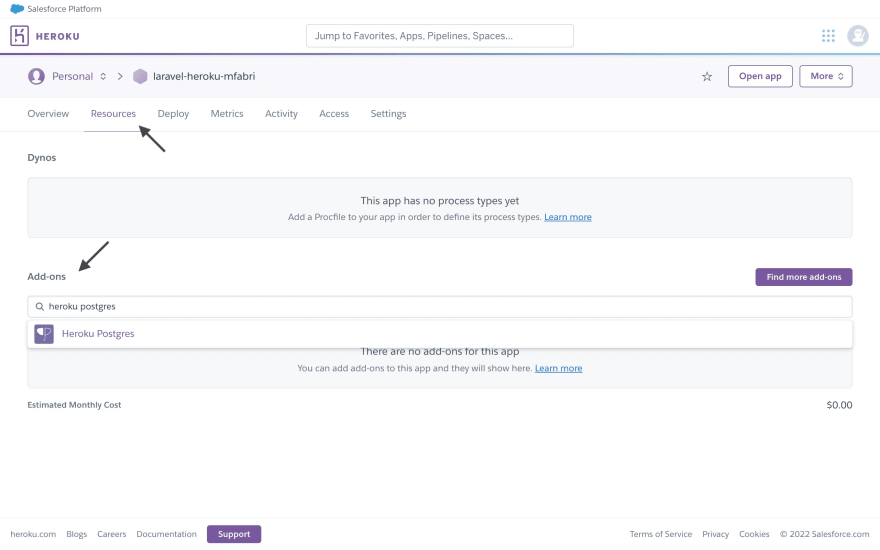Open the More dropdown menu
880x550 pixels.
(x=826, y=76)
